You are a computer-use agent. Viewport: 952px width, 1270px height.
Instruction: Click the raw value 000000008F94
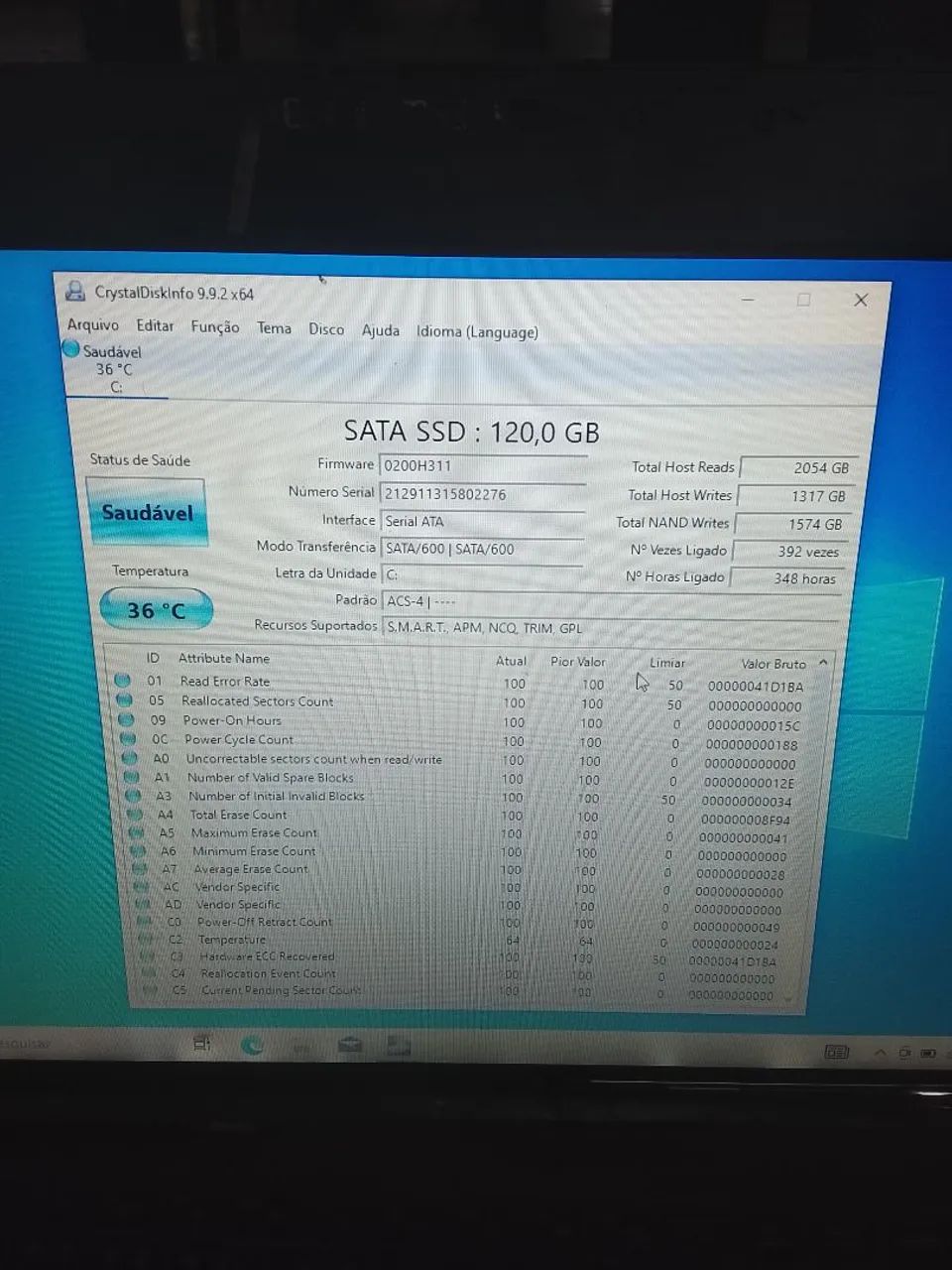click(x=746, y=821)
